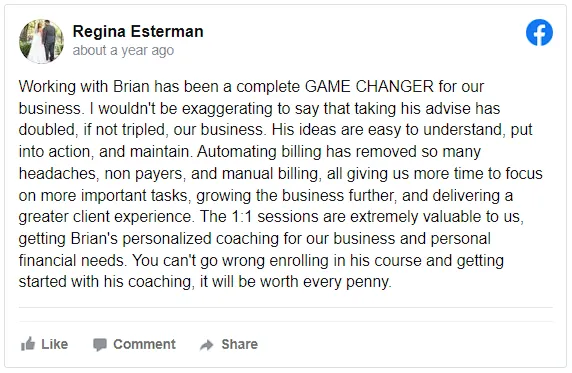This screenshot has width=572, height=373.
Task: Click the speech bubble Comment icon
Action: [100, 345]
